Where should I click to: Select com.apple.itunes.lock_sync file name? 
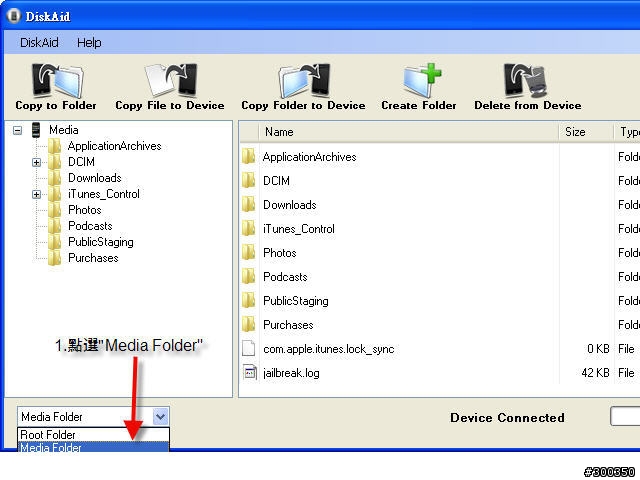click(x=329, y=349)
